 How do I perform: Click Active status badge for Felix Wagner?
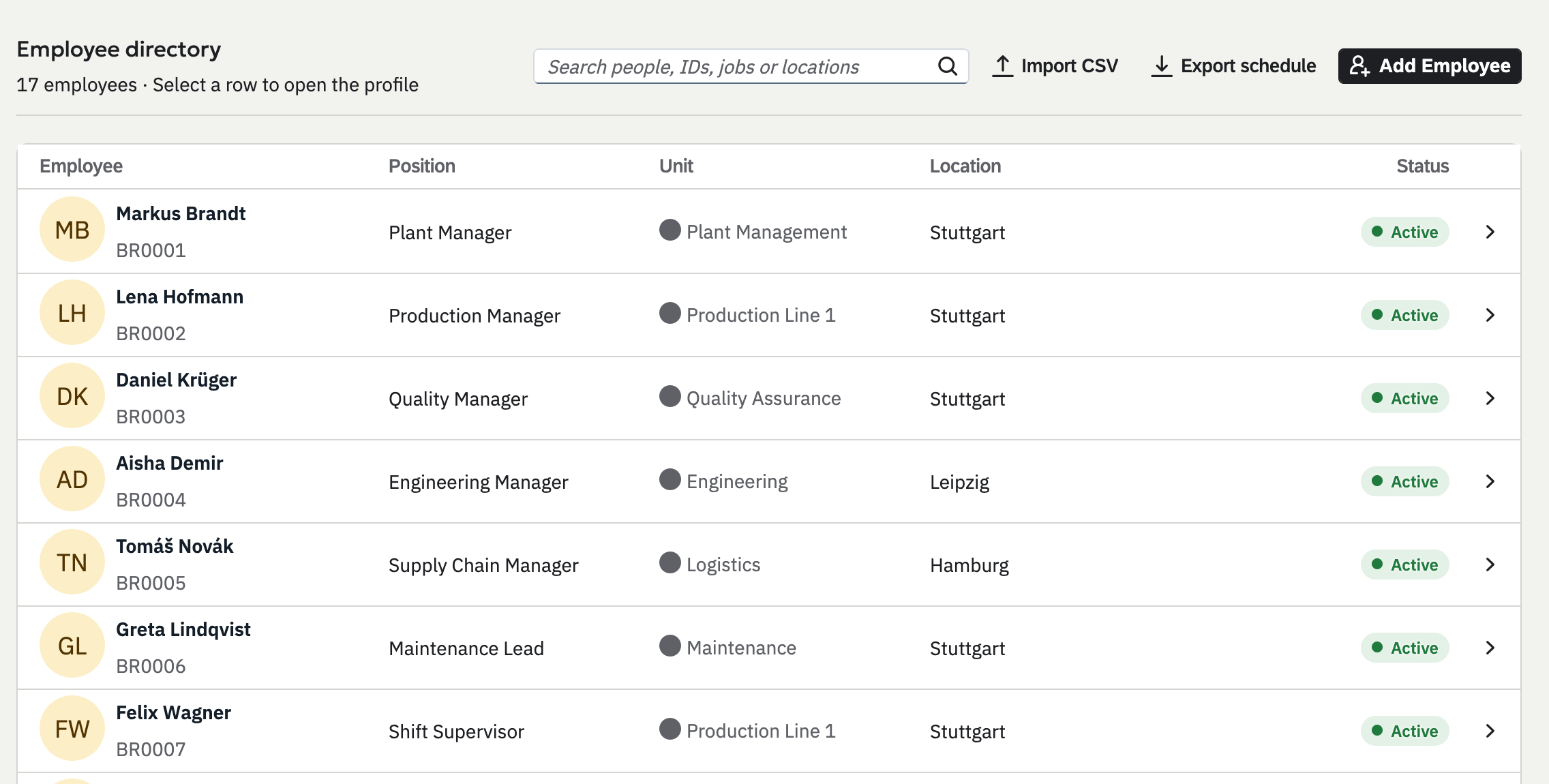pyautogui.click(x=1405, y=731)
